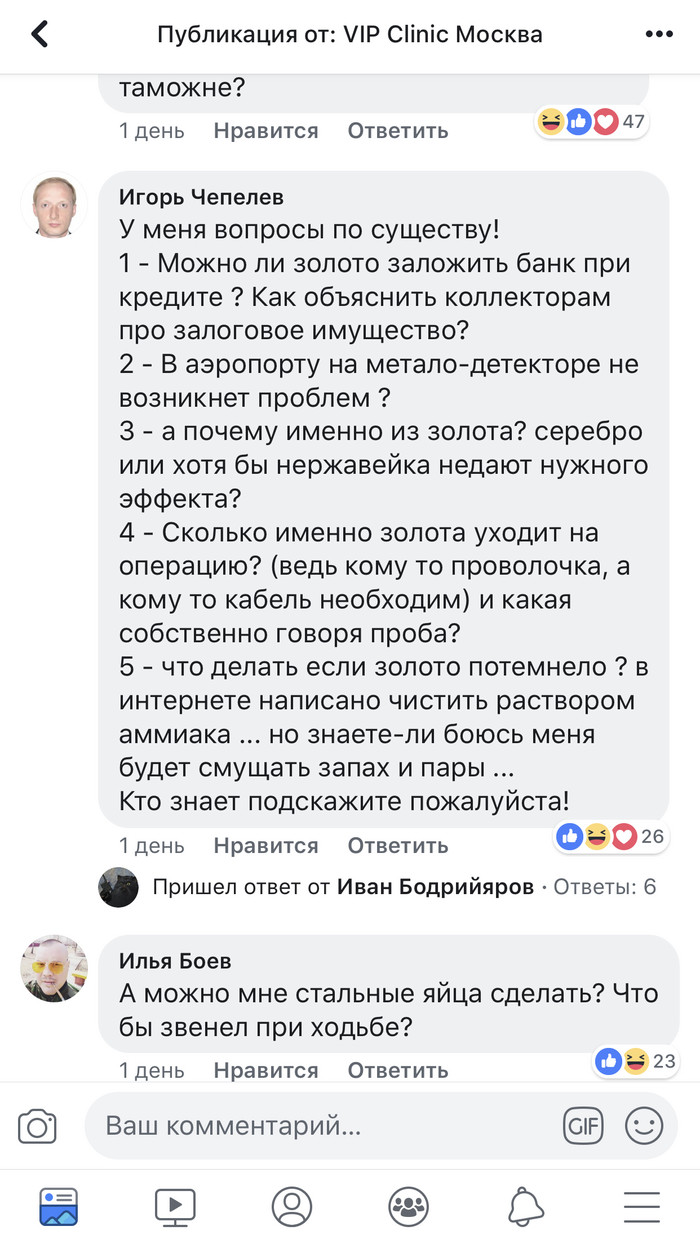Reply to Илья Боев's comment
700x1244 pixels.
pos(397,1070)
